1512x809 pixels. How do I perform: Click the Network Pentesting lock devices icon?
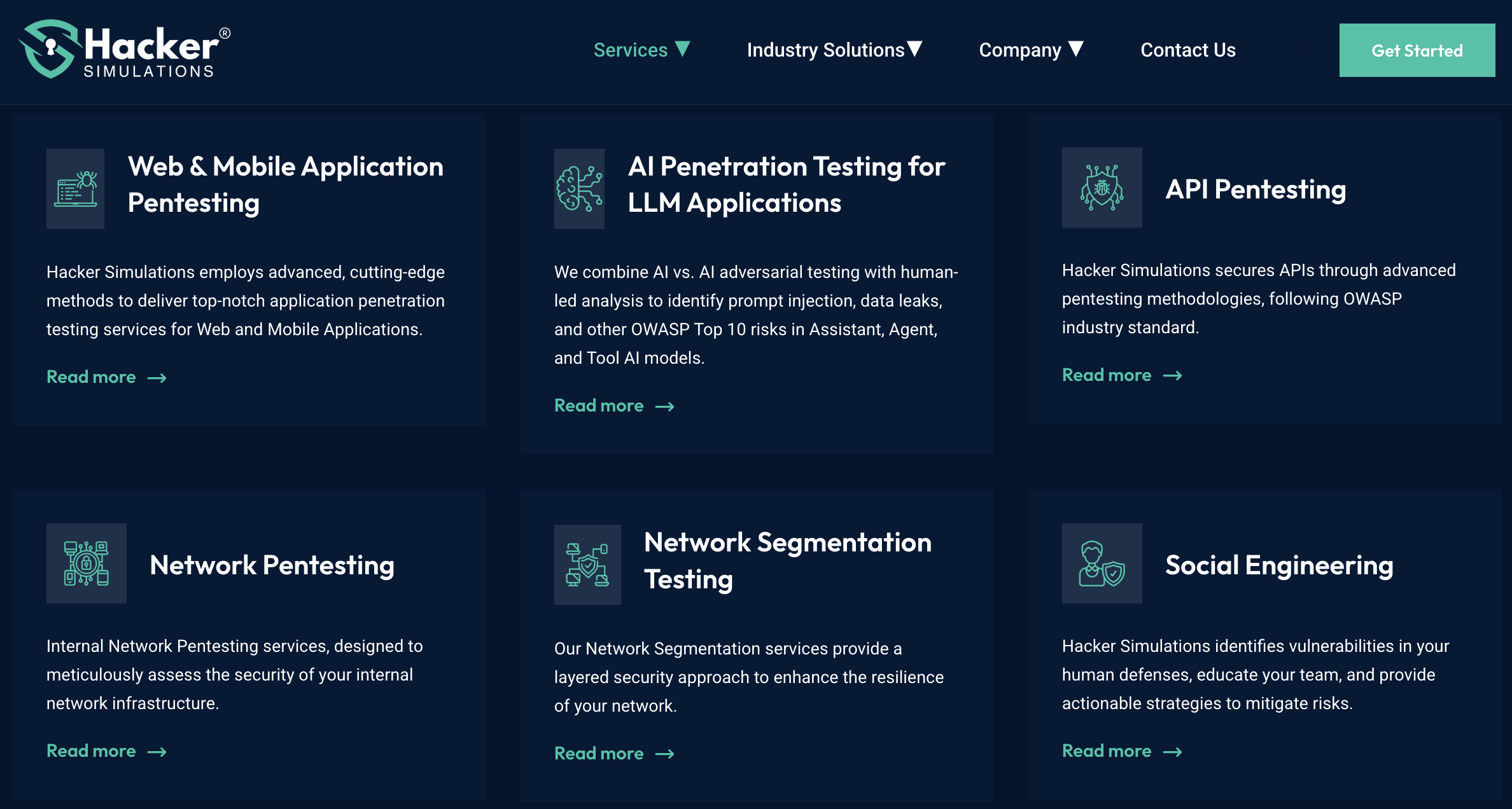click(x=86, y=564)
